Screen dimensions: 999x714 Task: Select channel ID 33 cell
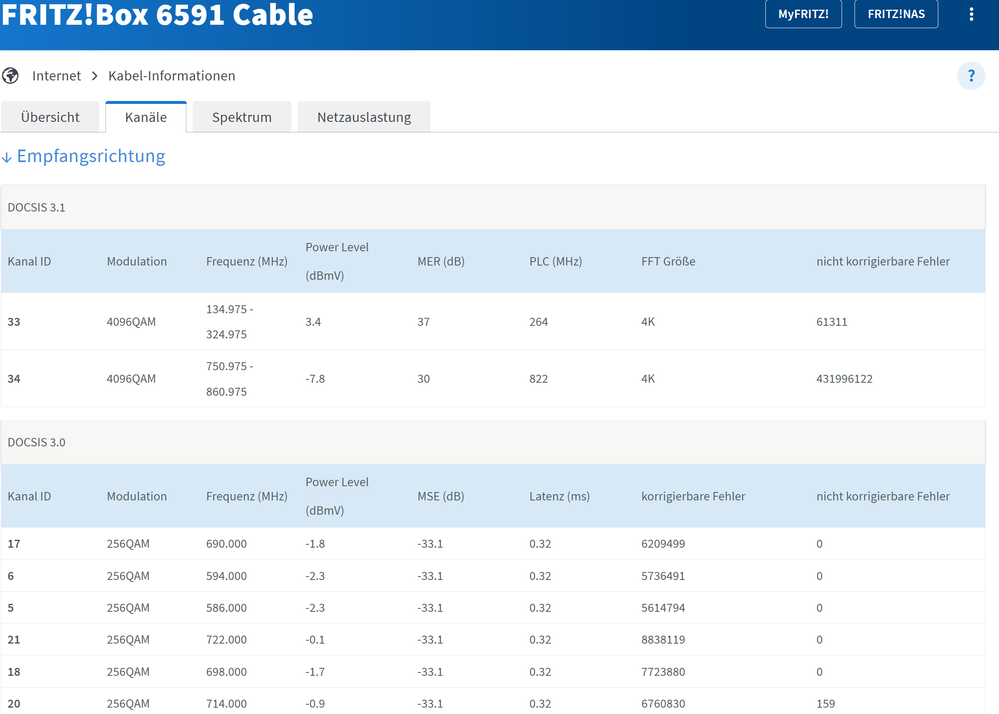14,322
